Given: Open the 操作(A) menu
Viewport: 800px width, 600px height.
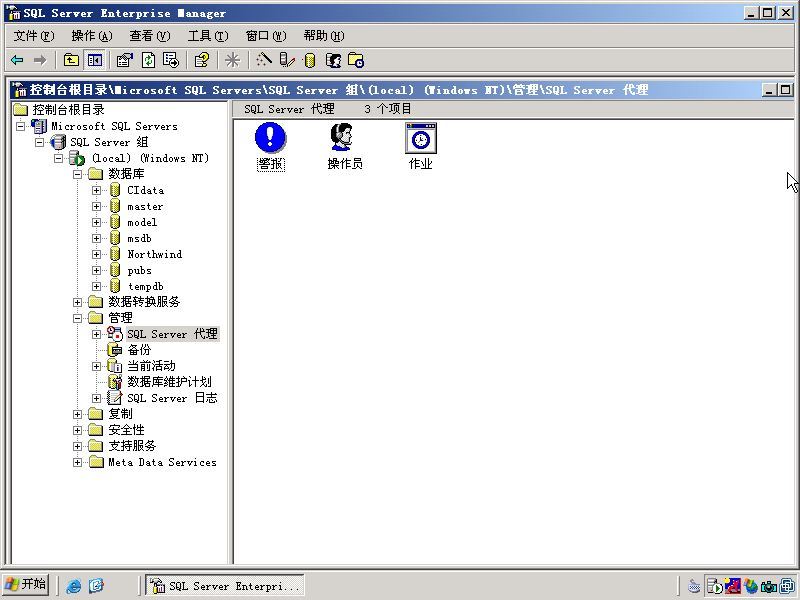Looking at the screenshot, I should point(92,36).
